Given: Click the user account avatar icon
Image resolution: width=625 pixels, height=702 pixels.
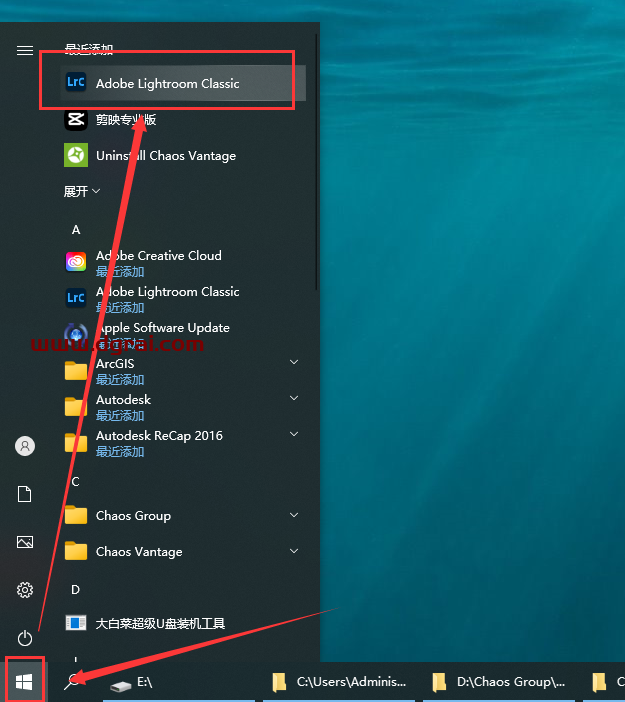Looking at the screenshot, I should tap(25, 446).
